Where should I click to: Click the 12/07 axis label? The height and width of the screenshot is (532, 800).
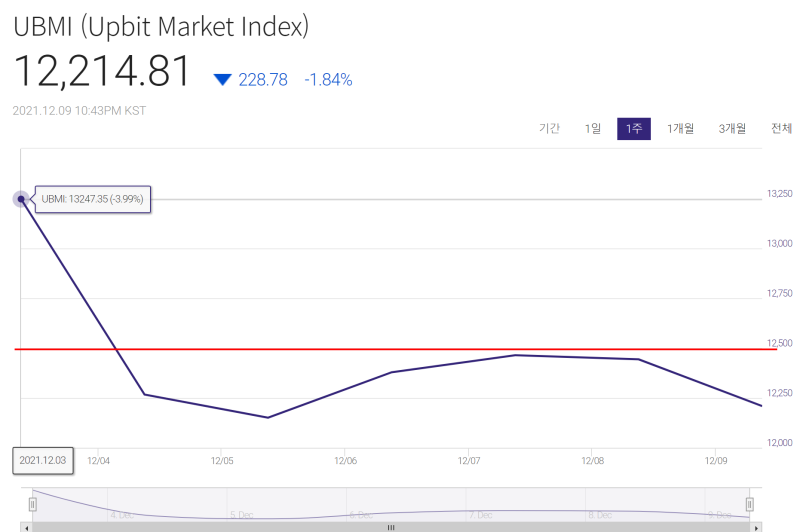pos(469,461)
